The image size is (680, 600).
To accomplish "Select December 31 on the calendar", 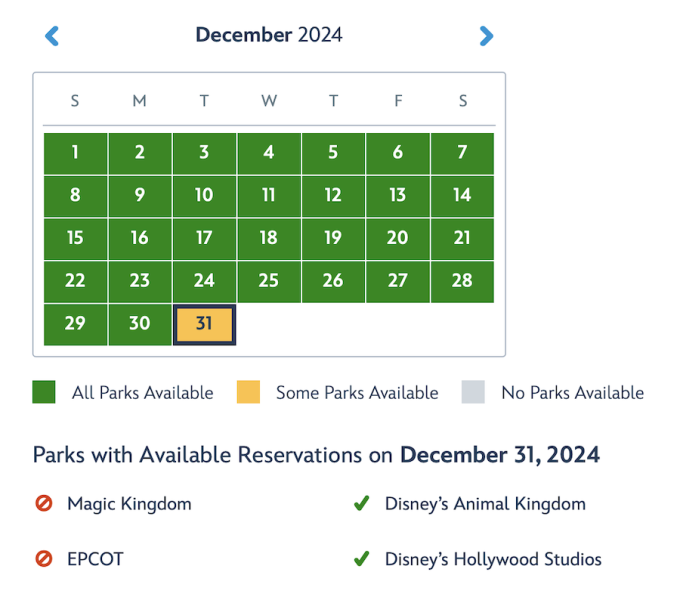I will coord(204,325).
